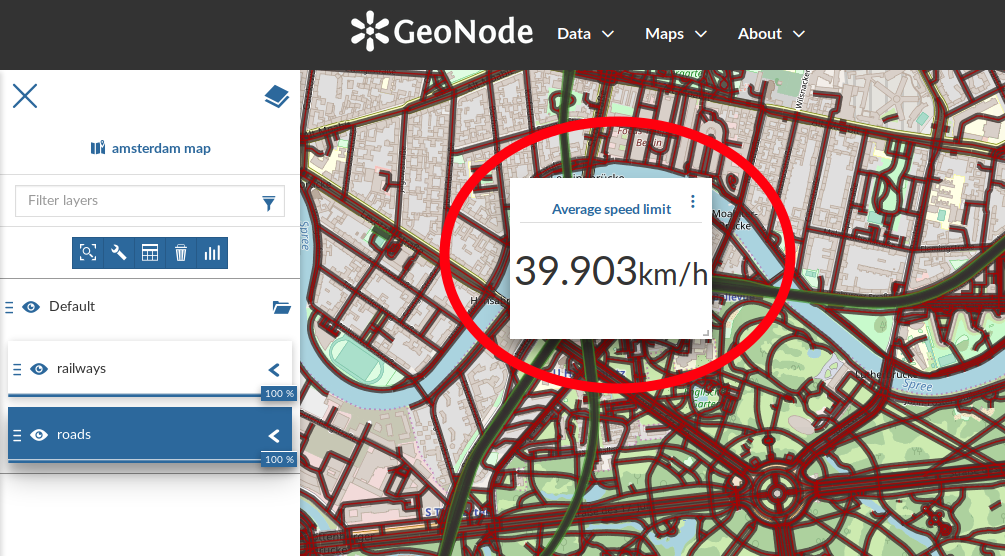This screenshot has width=1005, height=556.
Task: Click the widget resize corner handle
Action: tap(706, 333)
